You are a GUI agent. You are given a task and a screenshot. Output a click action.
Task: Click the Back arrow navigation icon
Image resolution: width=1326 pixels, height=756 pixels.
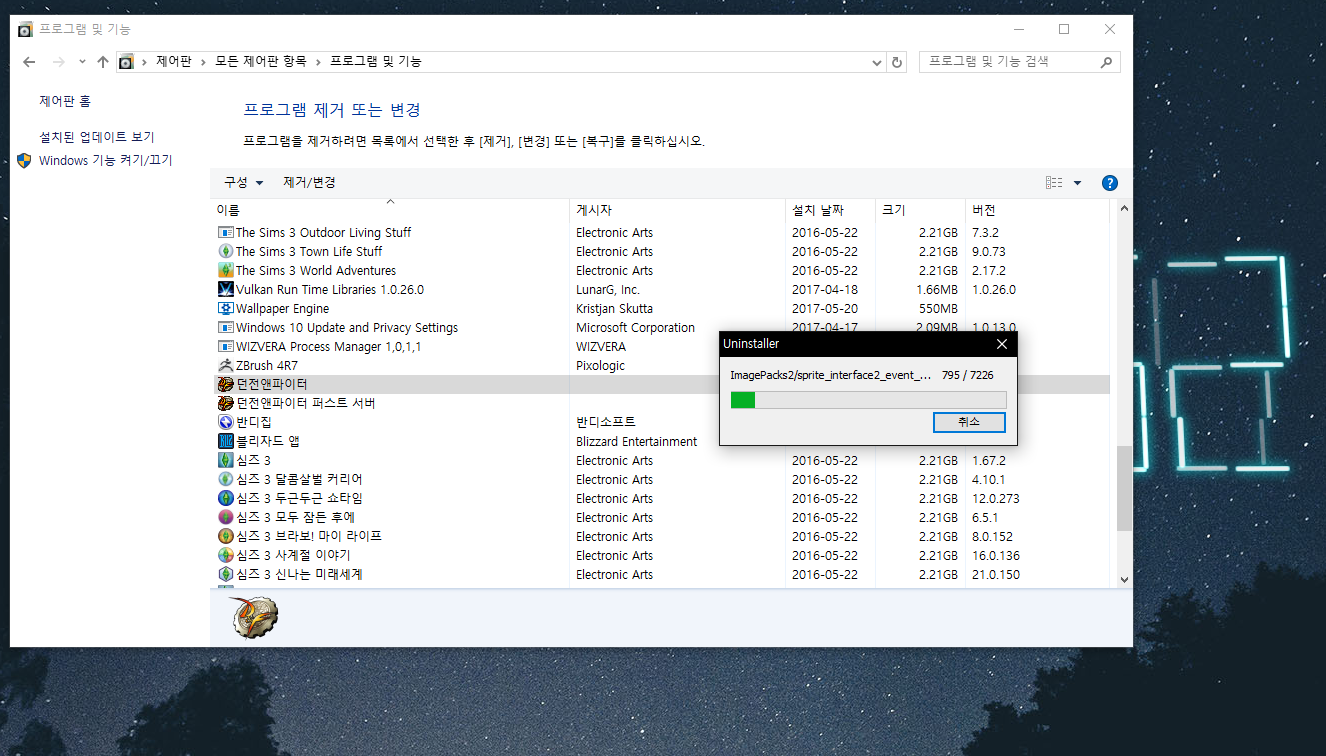[29, 62]
